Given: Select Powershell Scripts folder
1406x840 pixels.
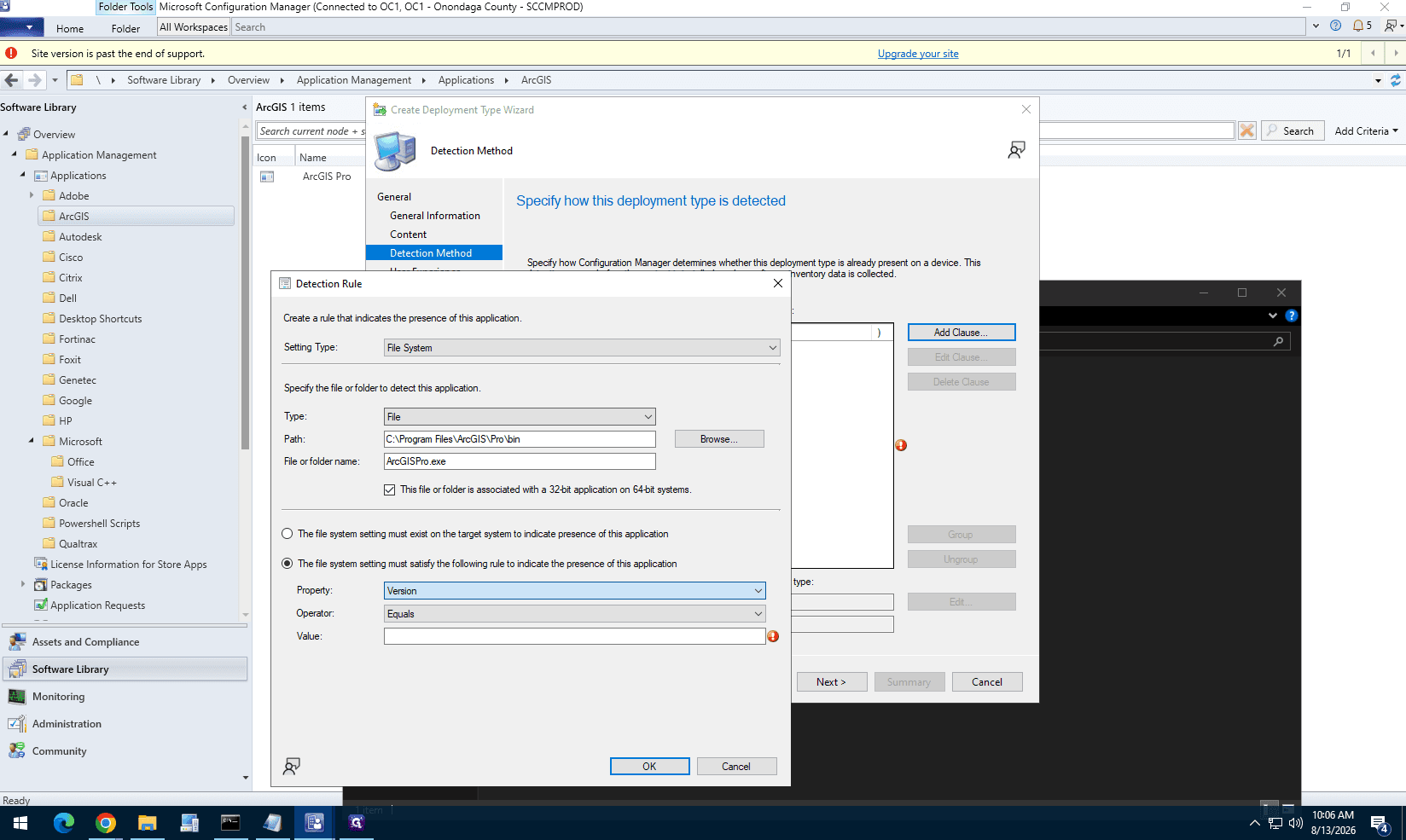Looking at the screenshot, I should (99, 524).
